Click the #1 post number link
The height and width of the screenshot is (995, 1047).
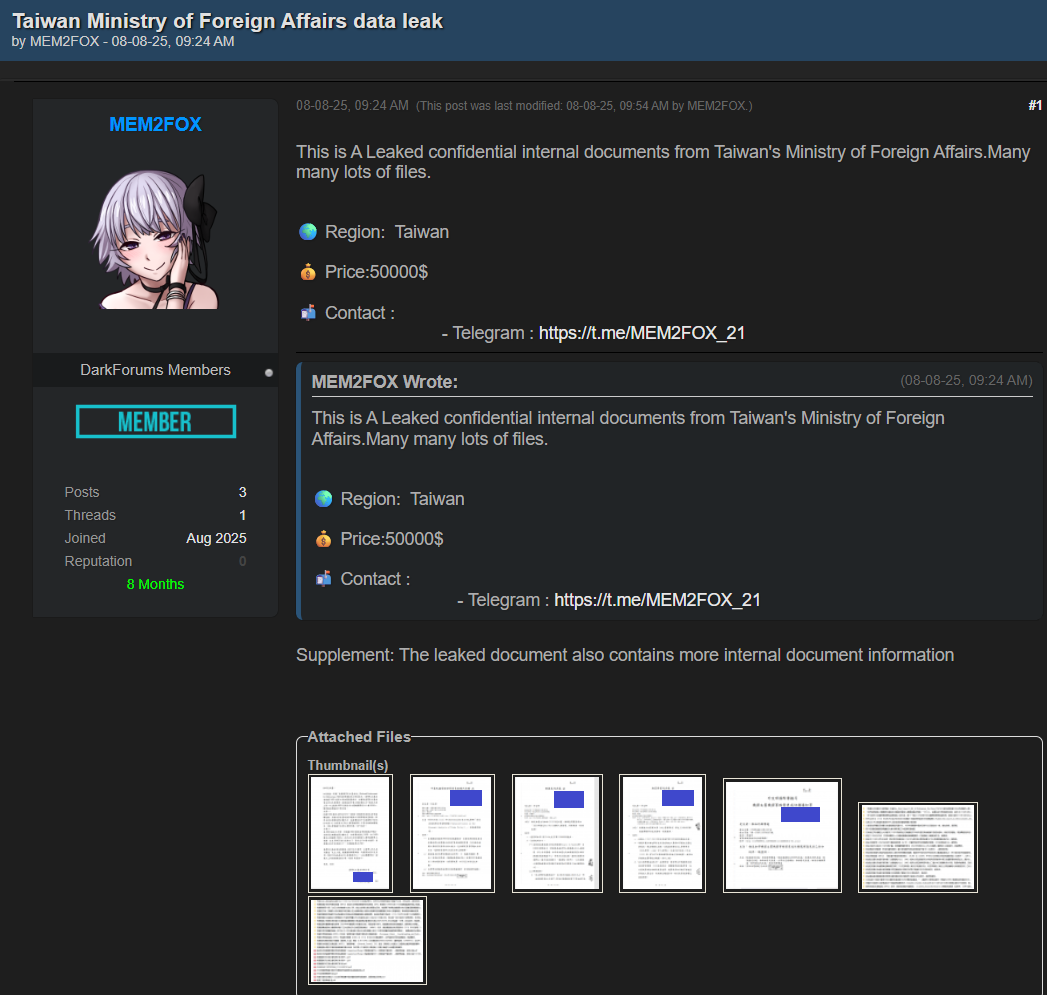tap(1034, 106)
